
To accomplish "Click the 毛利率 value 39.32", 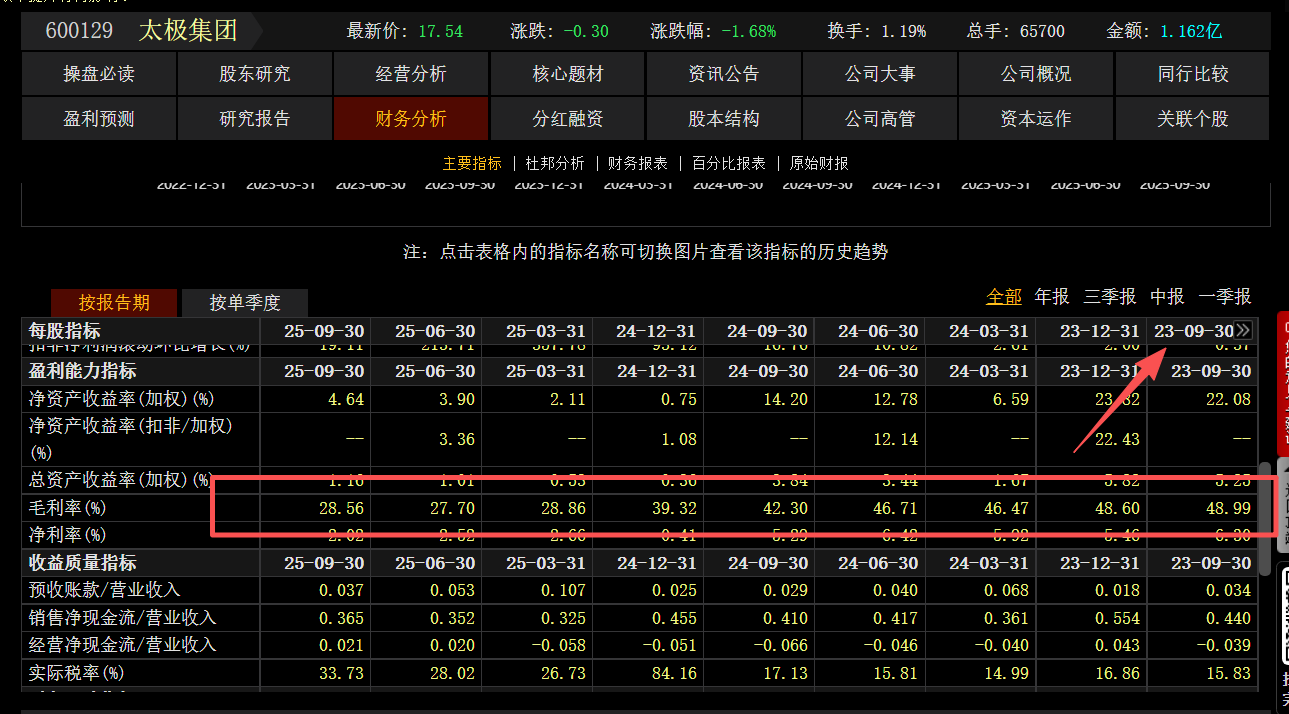I will click(x=674, y=508).
